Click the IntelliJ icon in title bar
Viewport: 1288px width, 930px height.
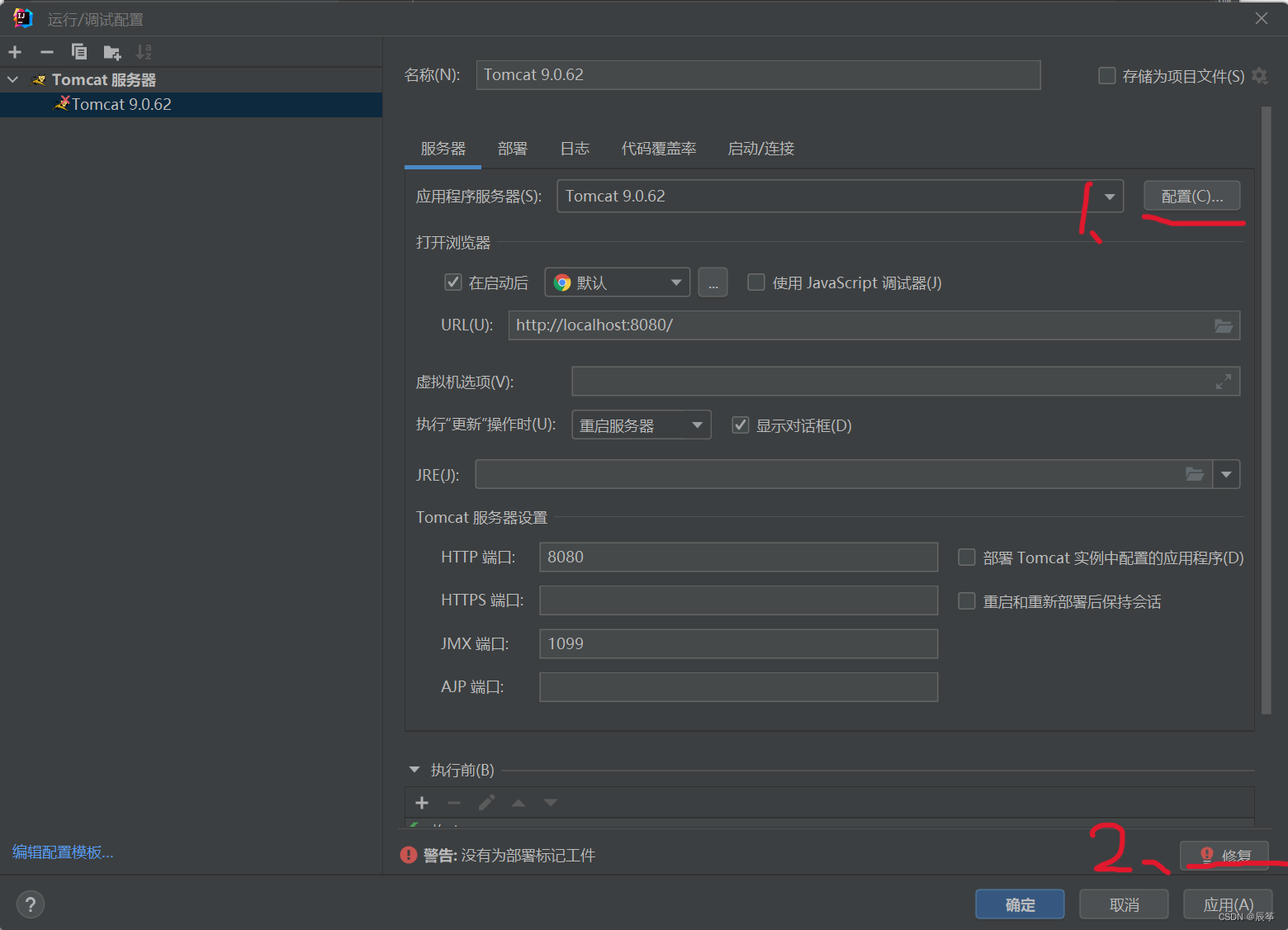click(23, 18)
